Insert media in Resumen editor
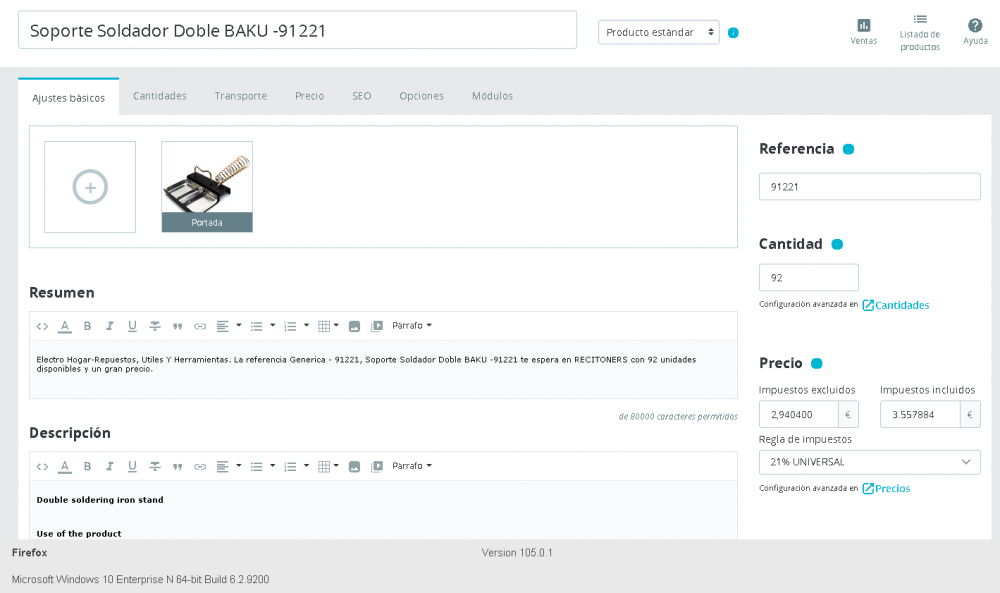 [377, 326]
